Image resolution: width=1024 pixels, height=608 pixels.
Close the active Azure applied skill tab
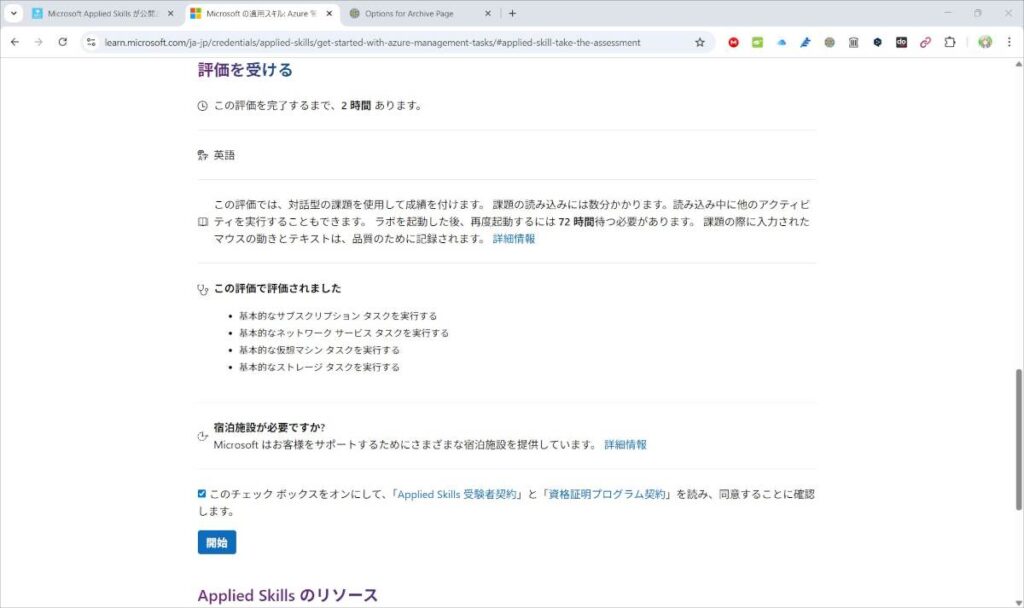[329, 13]
